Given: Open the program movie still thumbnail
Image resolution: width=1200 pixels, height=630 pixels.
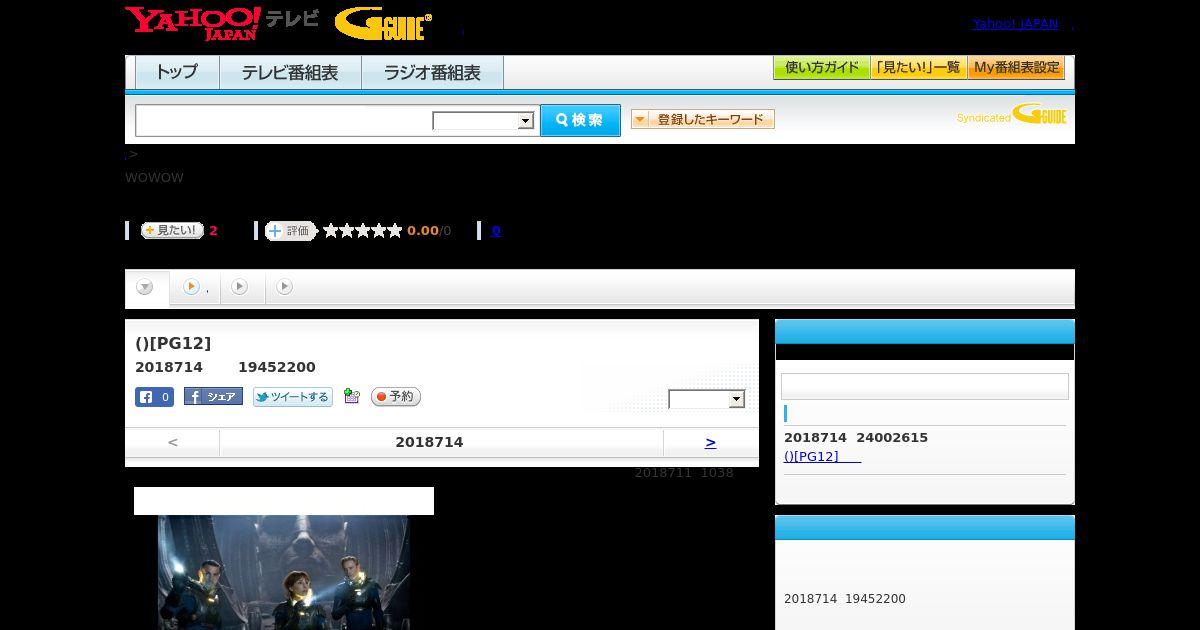Looking at the screenshot, I should pyautogui.click(x=284, y=572).
